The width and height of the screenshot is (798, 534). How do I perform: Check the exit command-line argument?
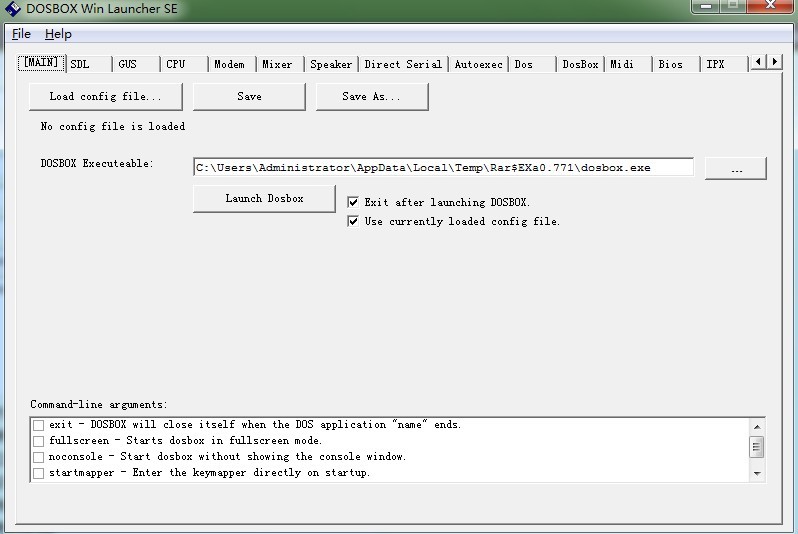(x=39, y=425)
